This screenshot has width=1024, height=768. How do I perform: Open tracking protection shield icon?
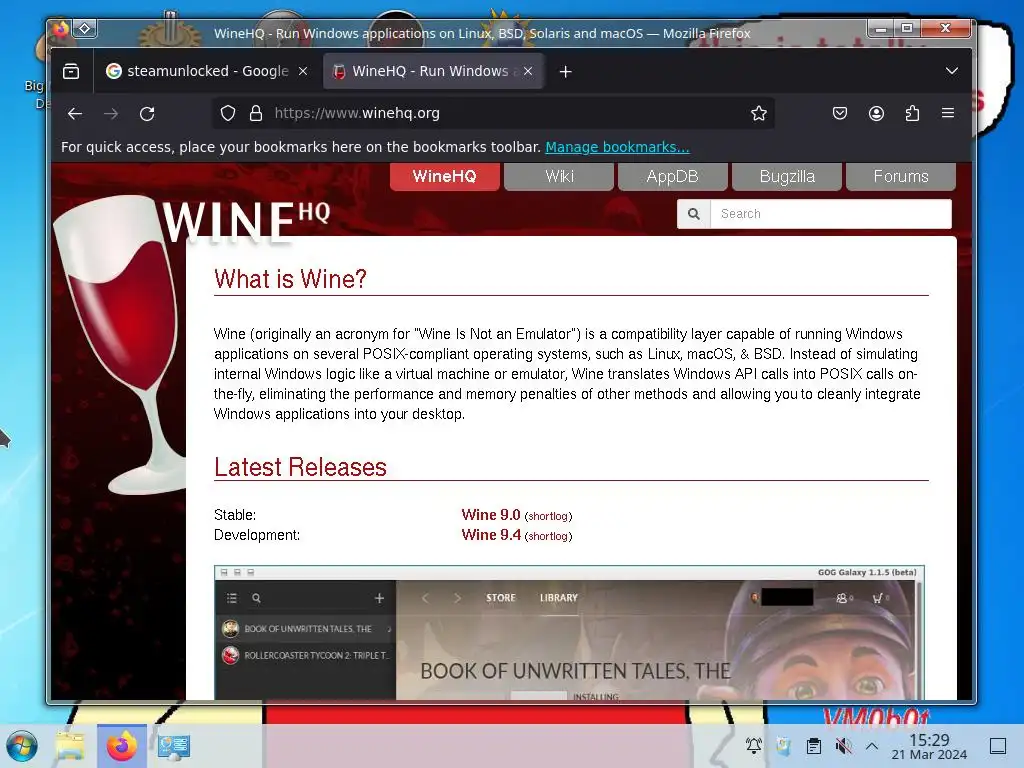click(227, 113)
